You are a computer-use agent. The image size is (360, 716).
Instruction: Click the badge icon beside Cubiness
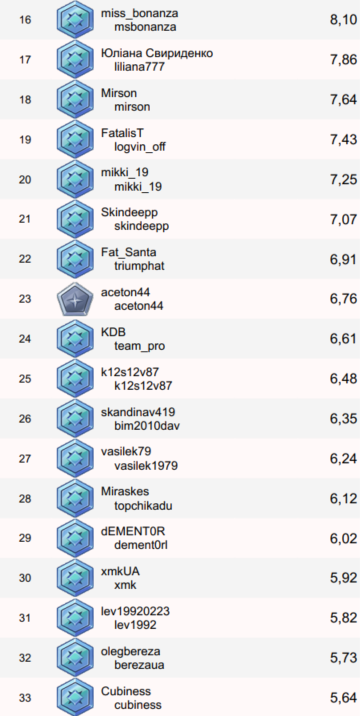[x=75, y=697]
